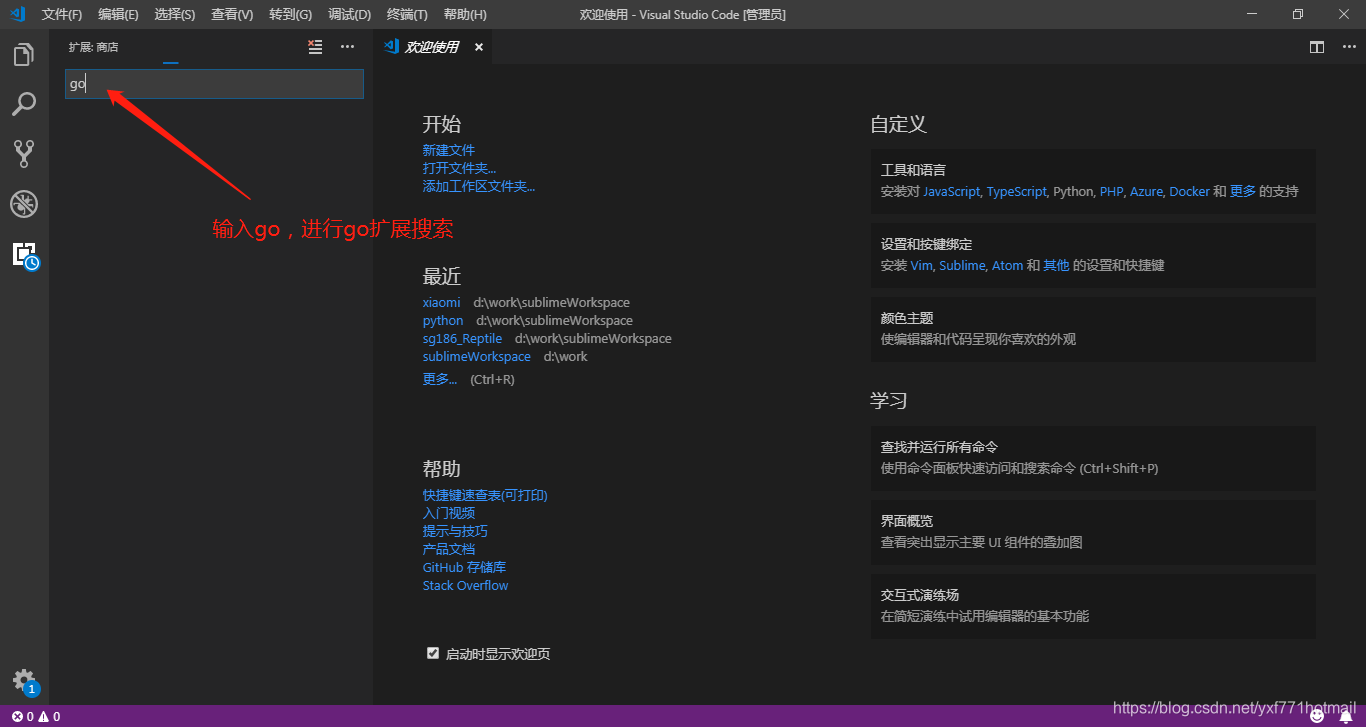Open extensions panel more actions (...)
The image size is (1366, 727).
pyautogui.click(x=347, y=47)
